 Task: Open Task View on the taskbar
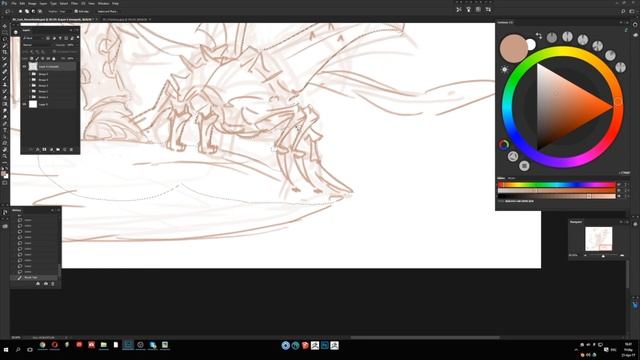pyautogui.click(x=30, y=350)
